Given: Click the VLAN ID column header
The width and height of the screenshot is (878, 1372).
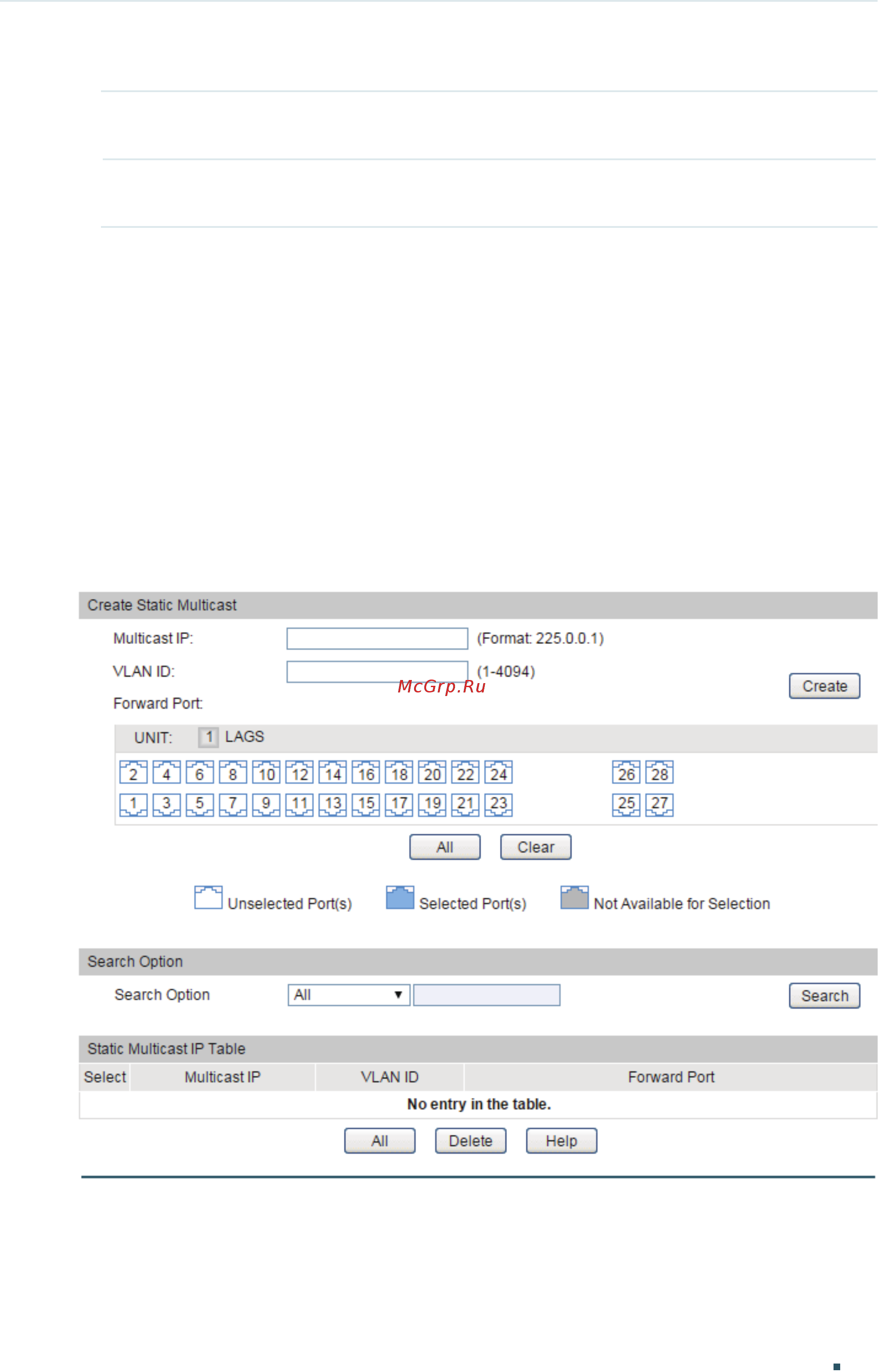Looking at the screenshot, I should point(389,1077).
